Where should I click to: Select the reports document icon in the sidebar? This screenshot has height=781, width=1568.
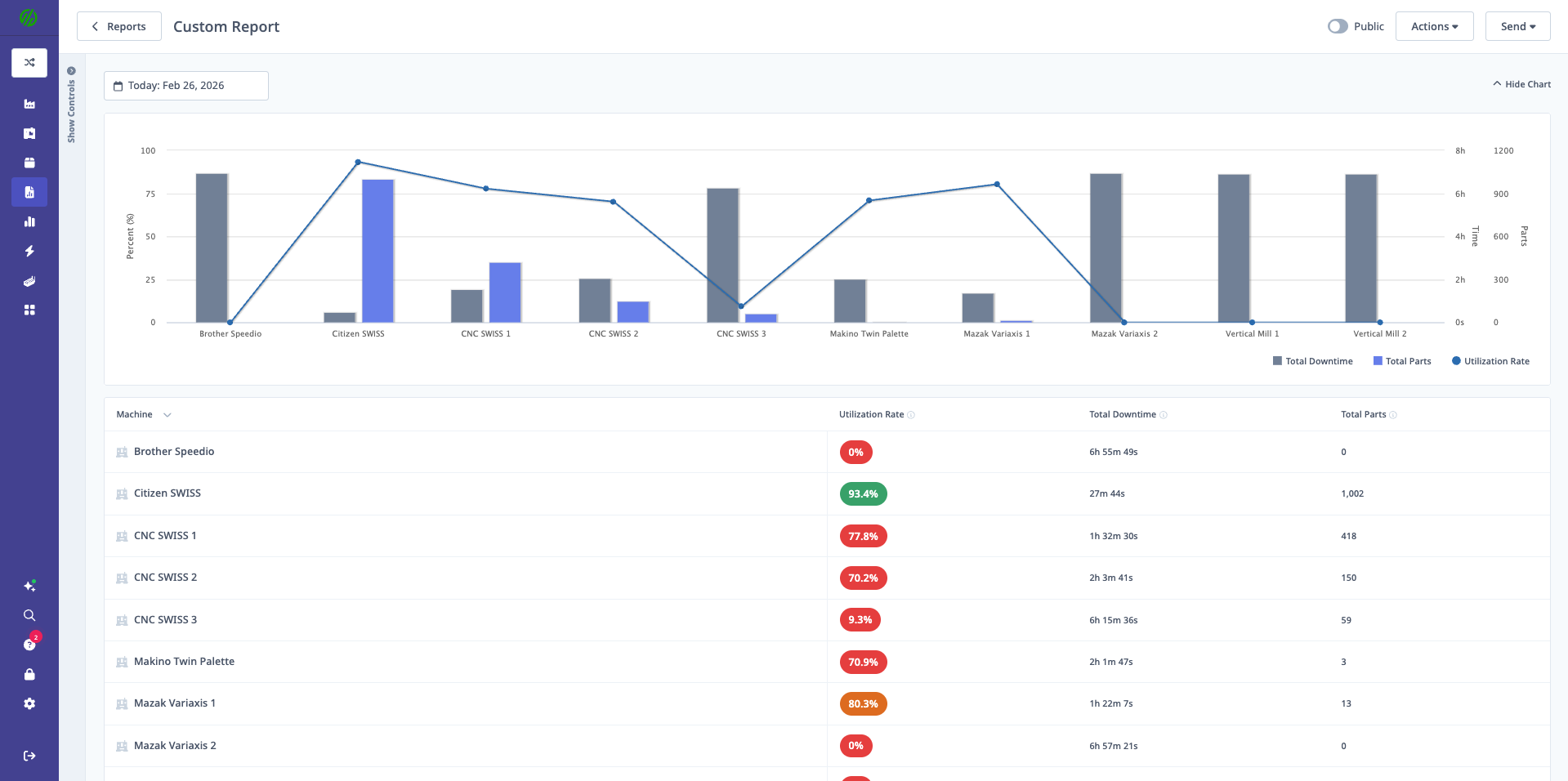pyautogui.click(x=29, y=192)
